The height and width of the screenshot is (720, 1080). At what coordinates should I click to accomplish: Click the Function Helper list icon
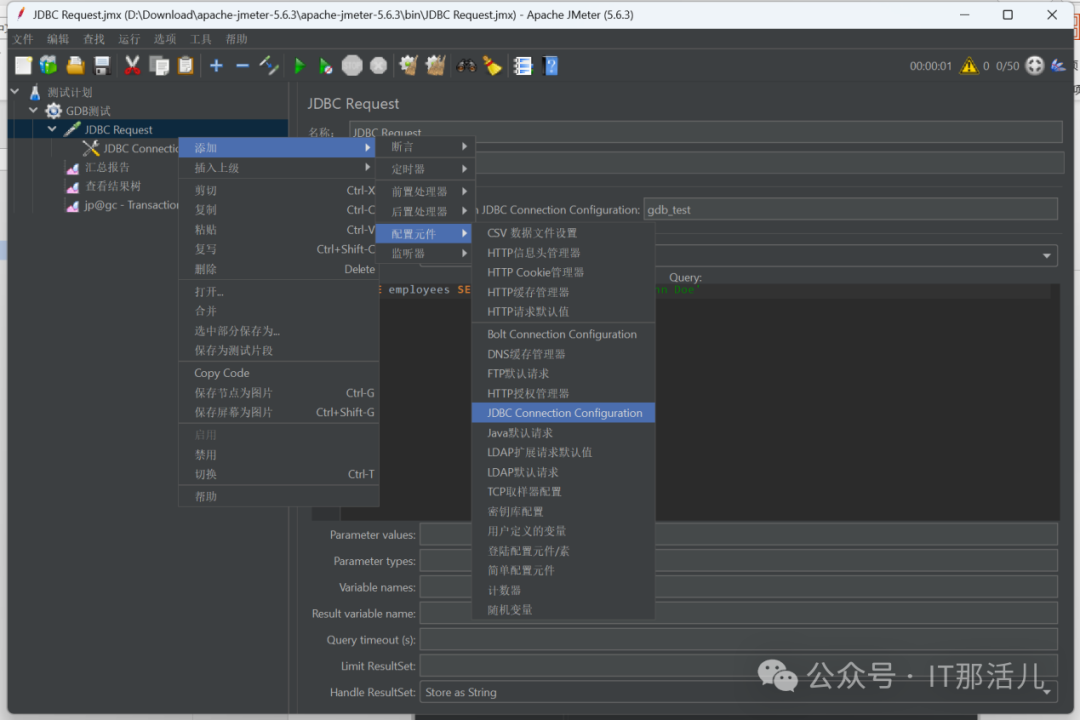point(523,65)
